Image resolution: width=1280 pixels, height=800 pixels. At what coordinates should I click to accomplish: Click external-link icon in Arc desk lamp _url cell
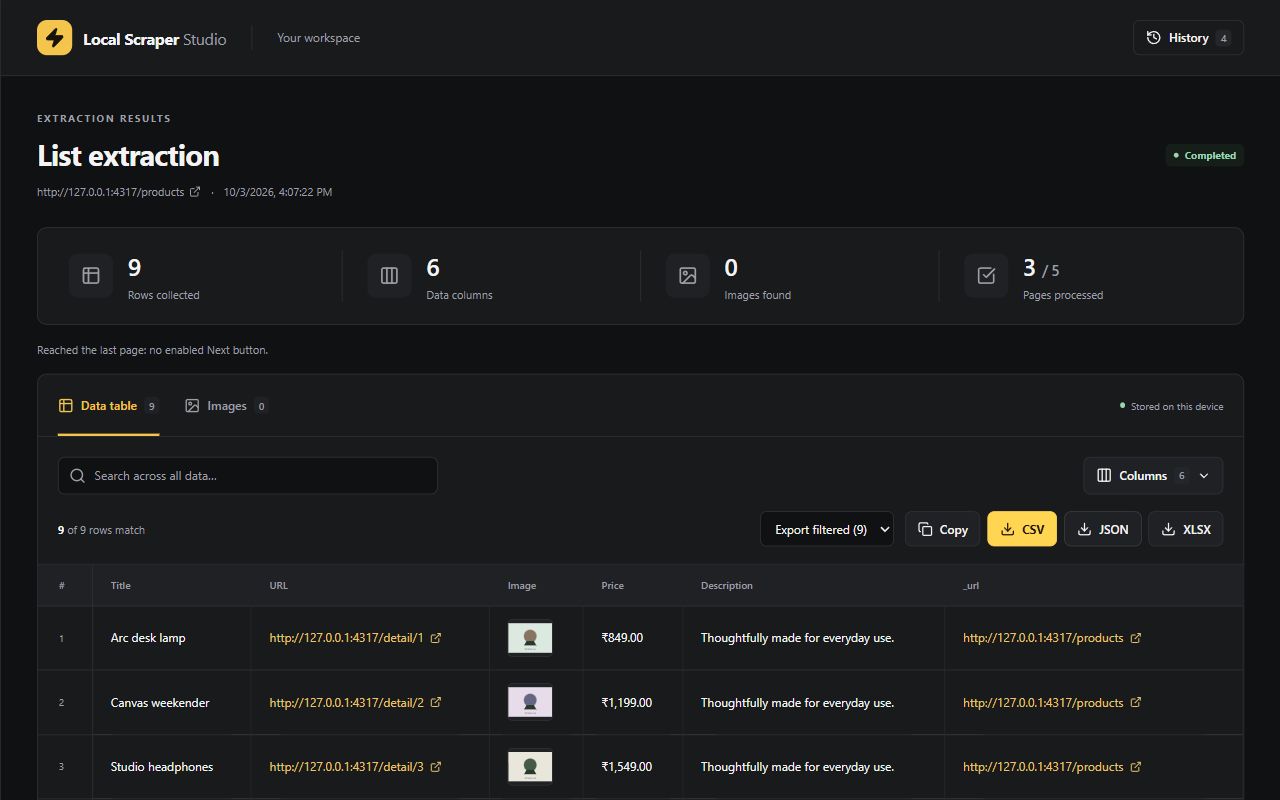1136,638
